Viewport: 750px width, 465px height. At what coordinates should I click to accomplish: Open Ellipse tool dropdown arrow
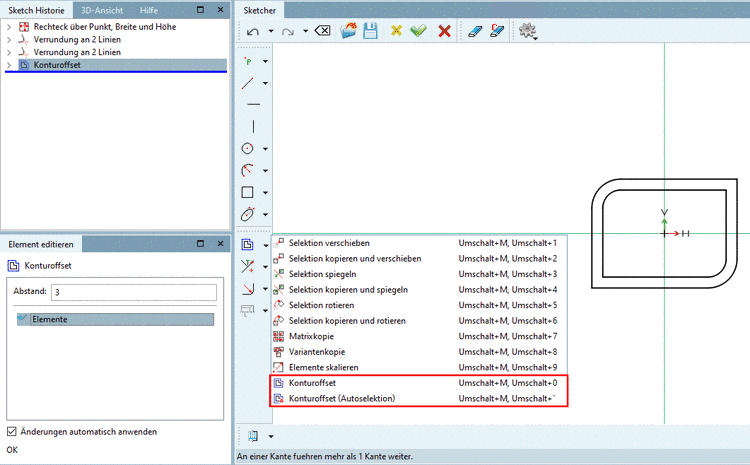(x=265, y=215)
